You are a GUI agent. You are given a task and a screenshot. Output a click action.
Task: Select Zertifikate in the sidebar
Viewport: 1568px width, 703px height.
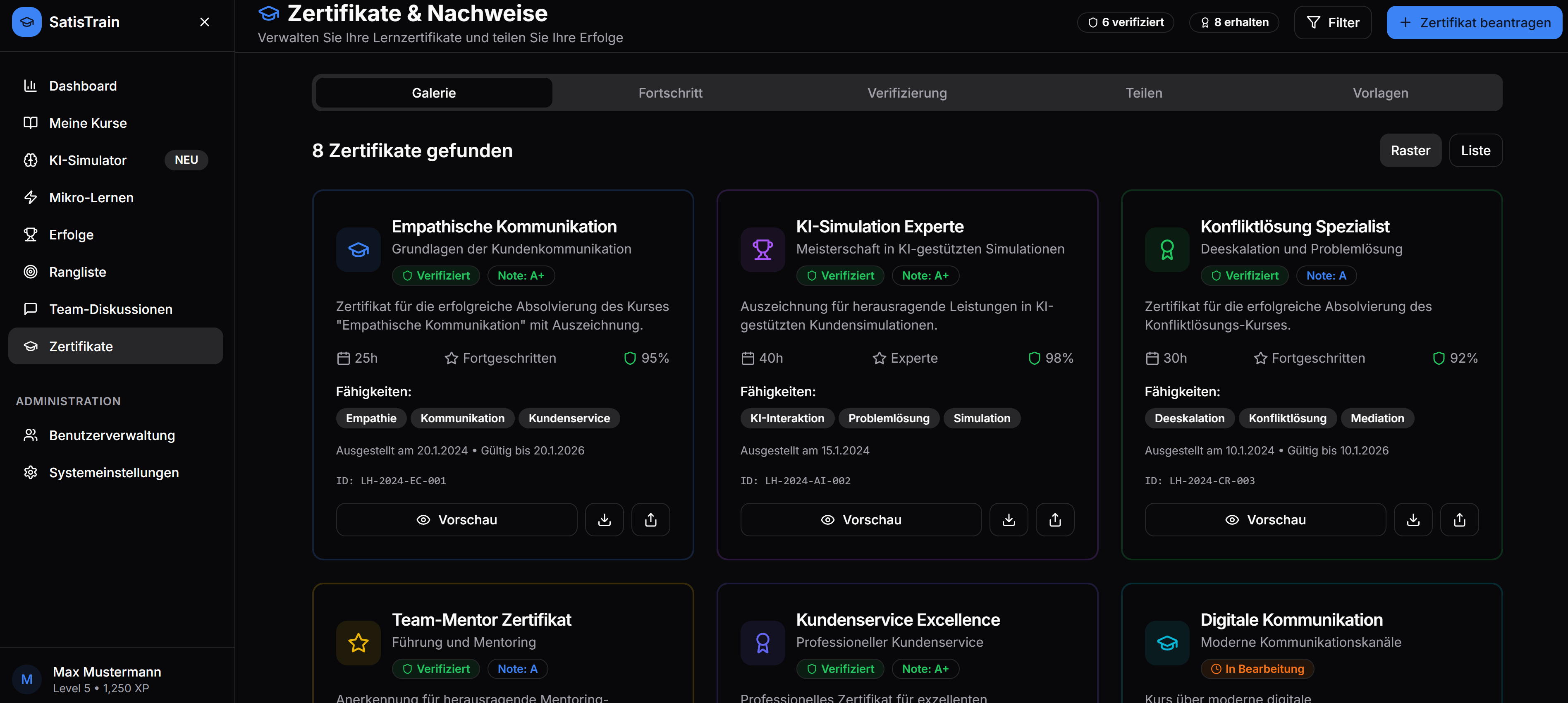tap(116, 346)
